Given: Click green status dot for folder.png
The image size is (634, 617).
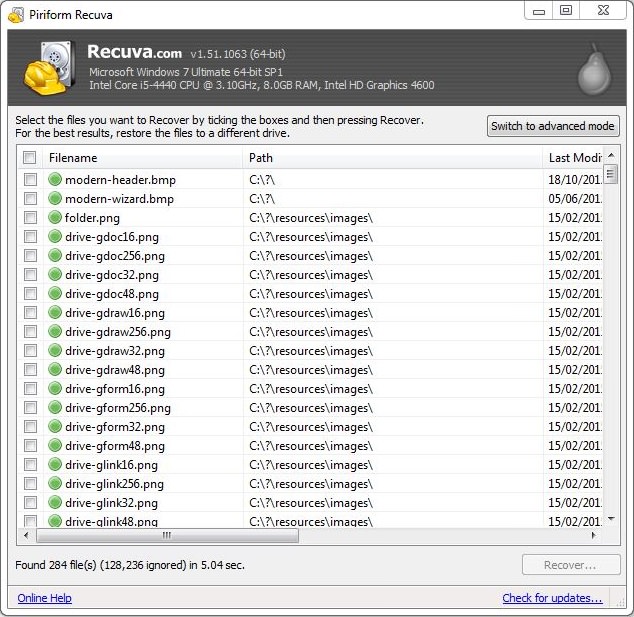Looking at the screenshot, I should pos(55,217).
